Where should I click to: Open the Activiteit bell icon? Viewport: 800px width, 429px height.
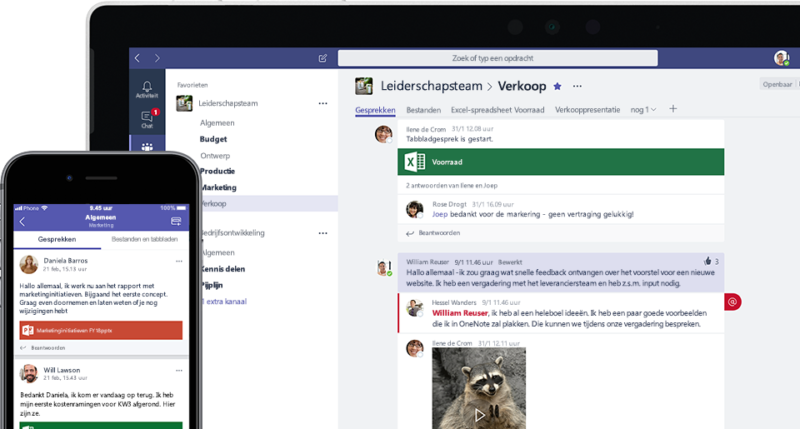[147, 89]
